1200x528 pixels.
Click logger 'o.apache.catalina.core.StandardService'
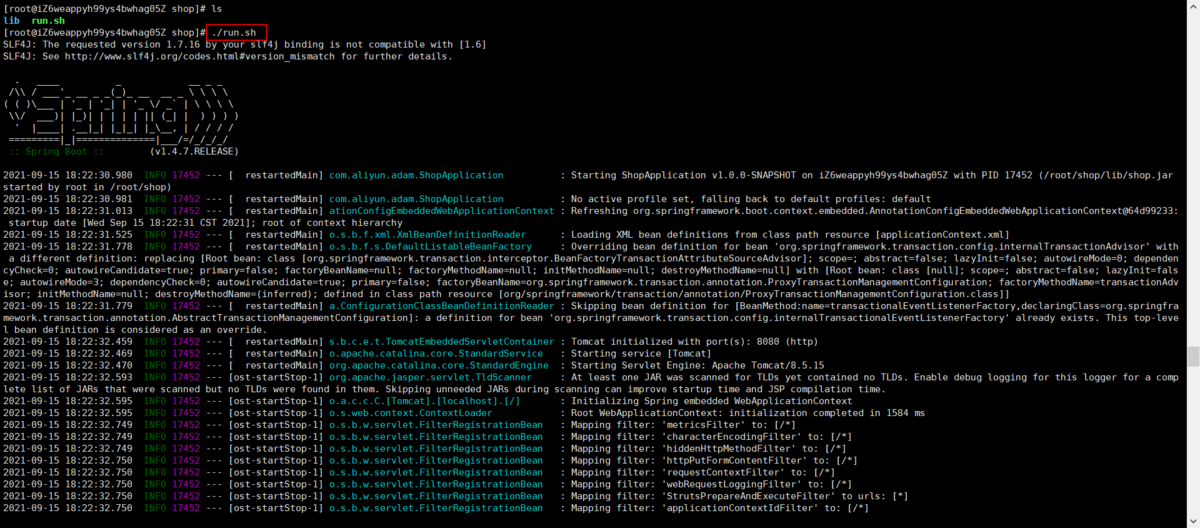tap(436, 356)
